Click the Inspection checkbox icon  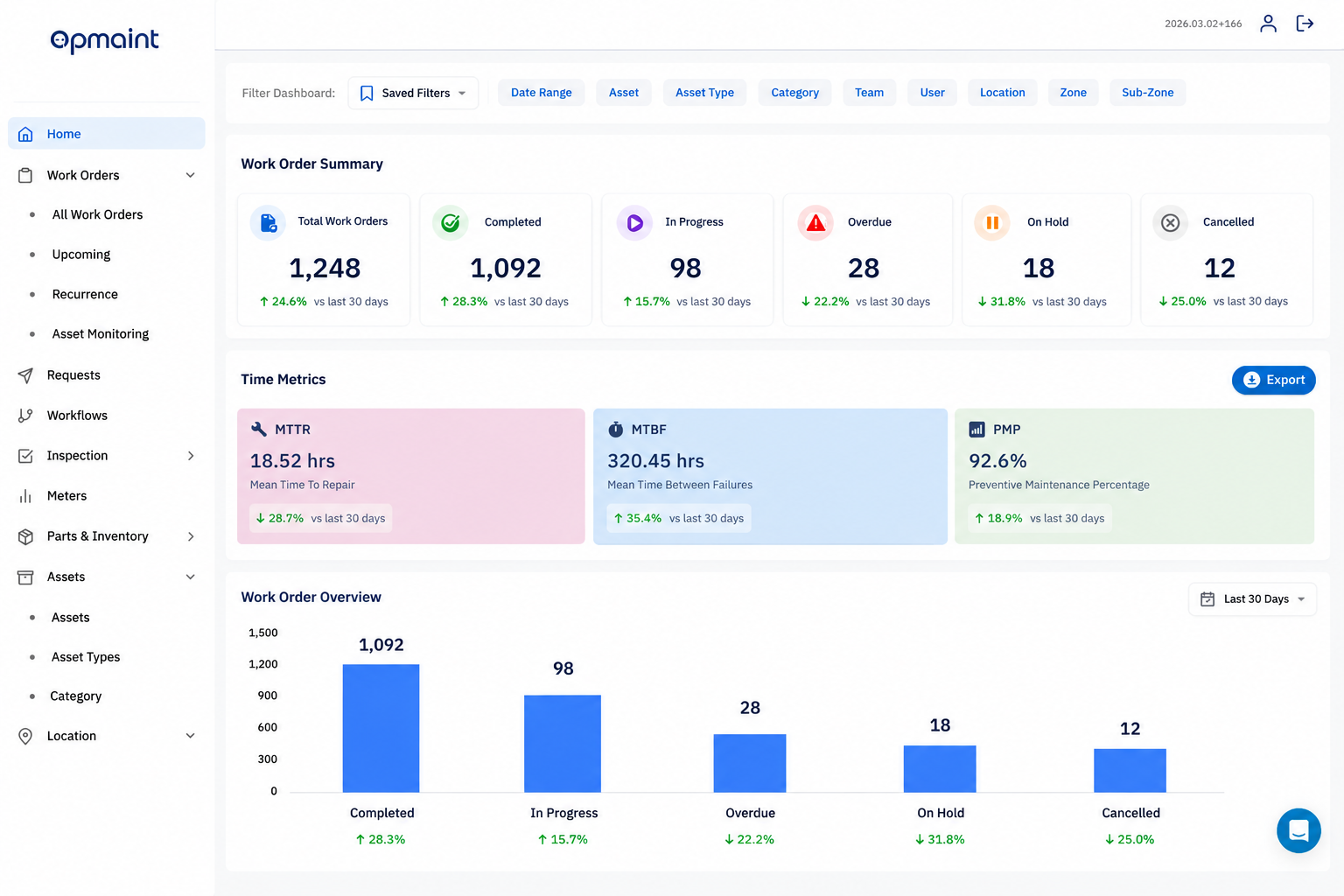25,456
